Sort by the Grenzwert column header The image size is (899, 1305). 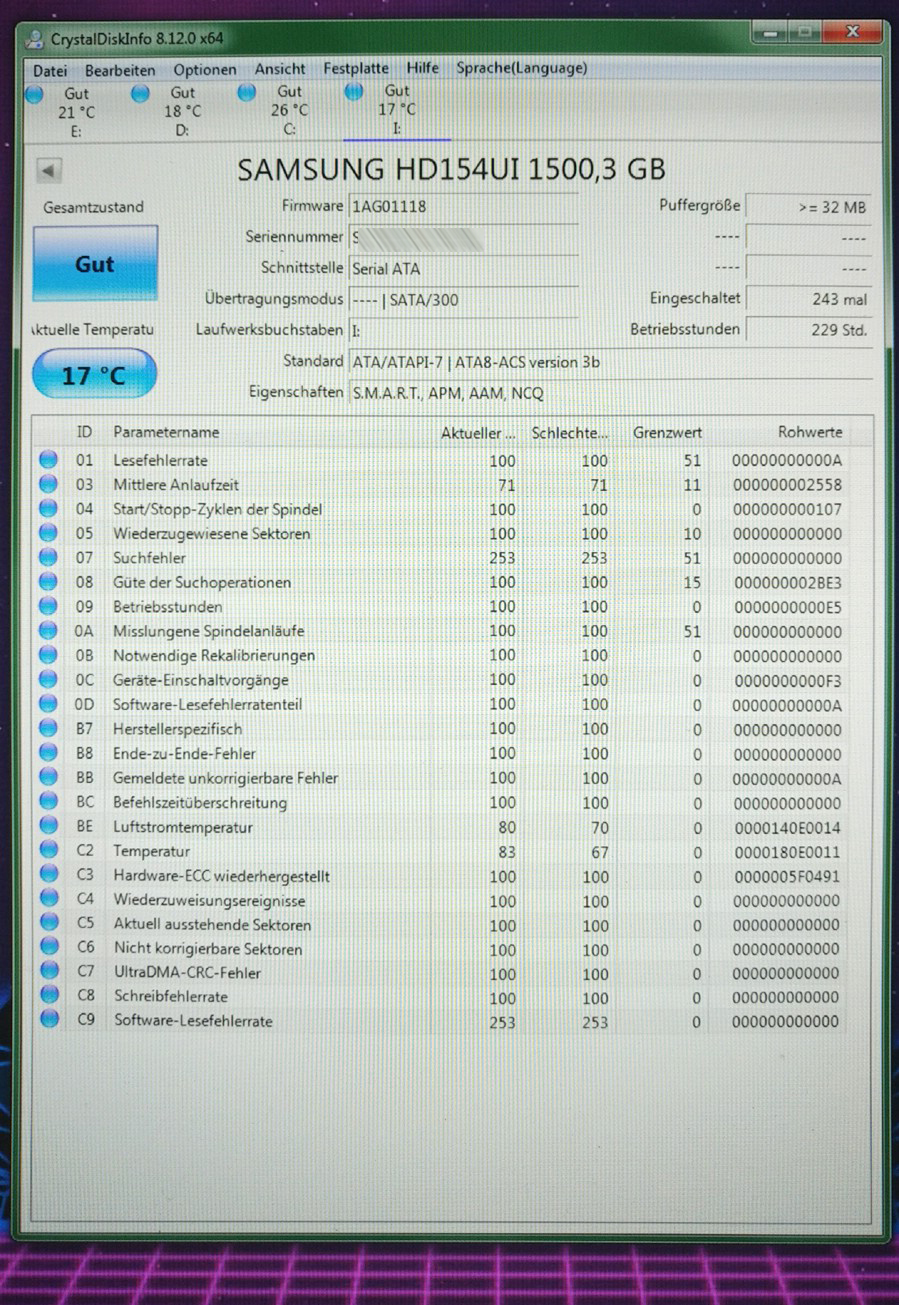coord(667,433)
